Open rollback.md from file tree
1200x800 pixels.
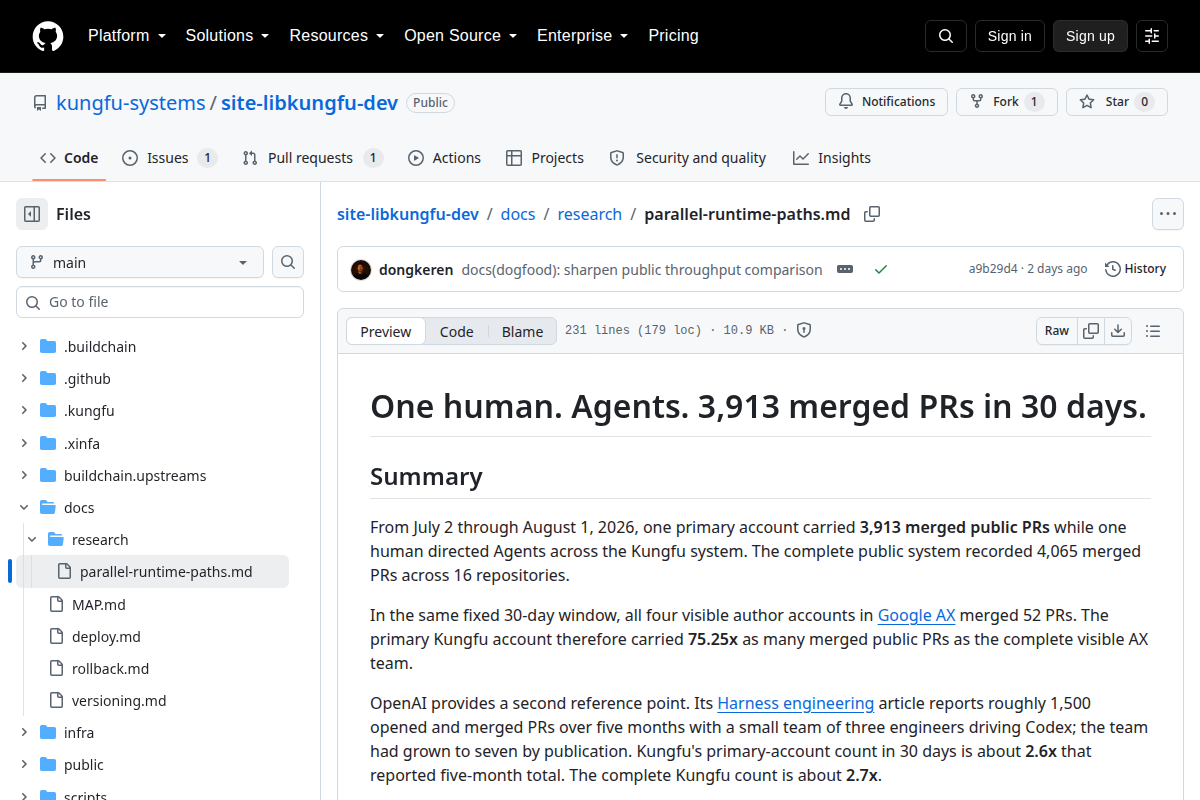(110, 668)
